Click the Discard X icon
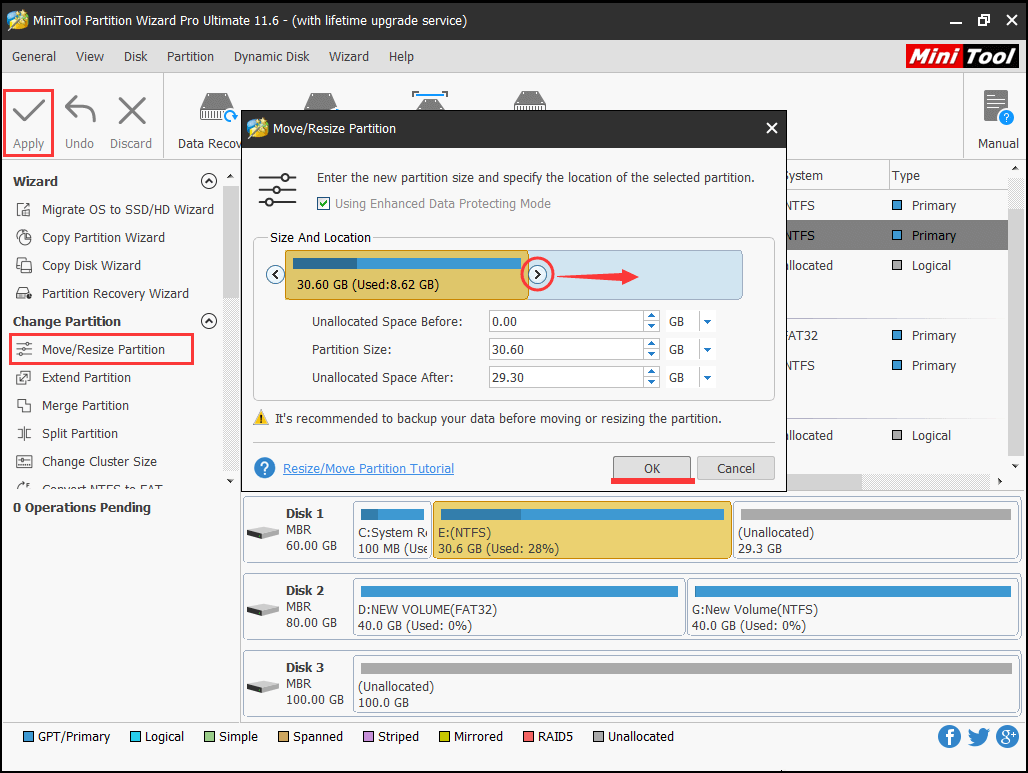 (132, 110)
